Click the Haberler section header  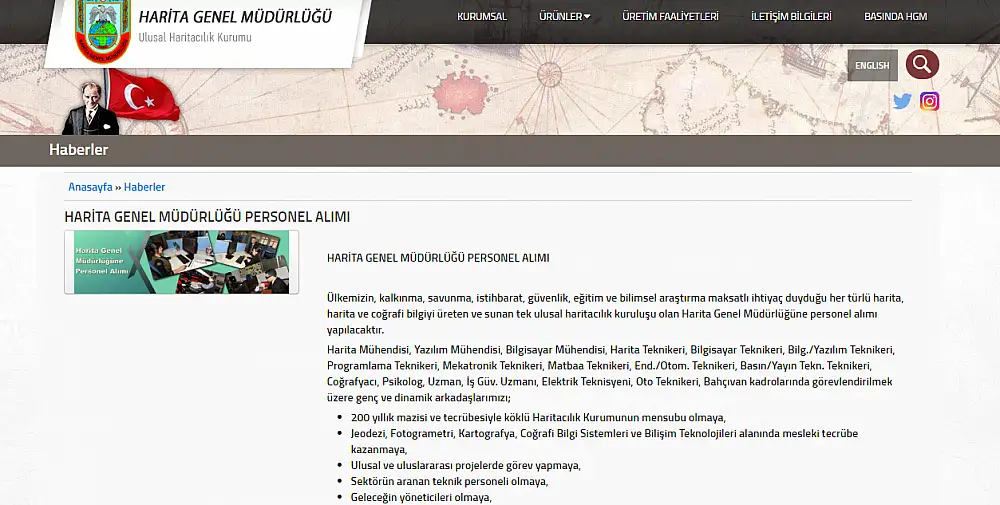78,150
